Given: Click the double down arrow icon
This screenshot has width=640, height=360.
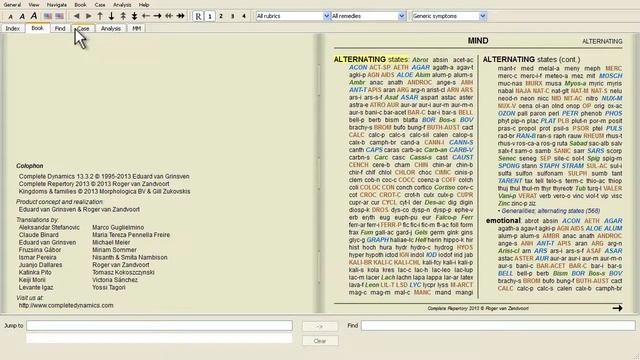Looking at the screenshot, I should point(134,16).
